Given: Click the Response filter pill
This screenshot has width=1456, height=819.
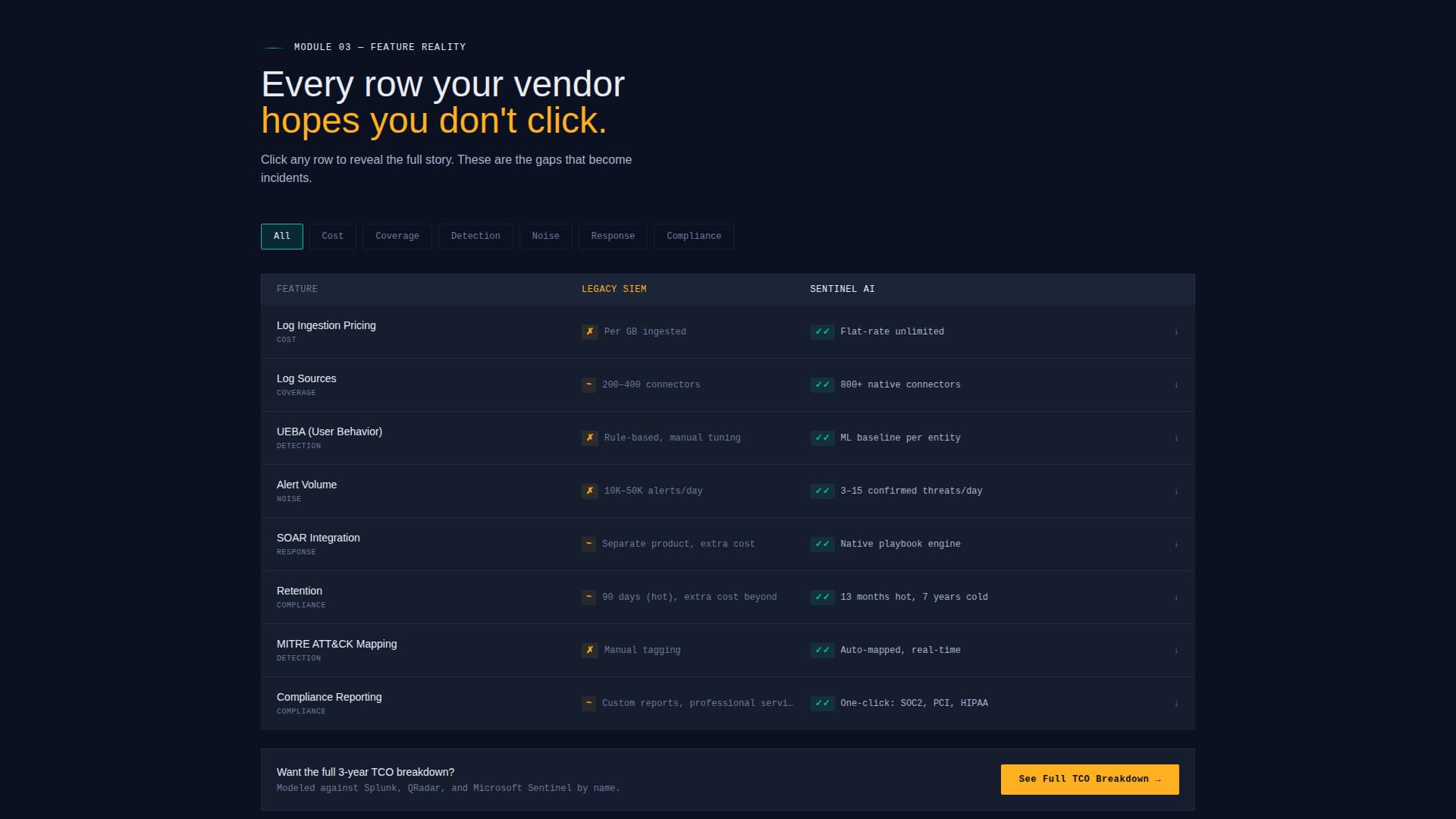Looking at the screenshot, I should [613, 236].
